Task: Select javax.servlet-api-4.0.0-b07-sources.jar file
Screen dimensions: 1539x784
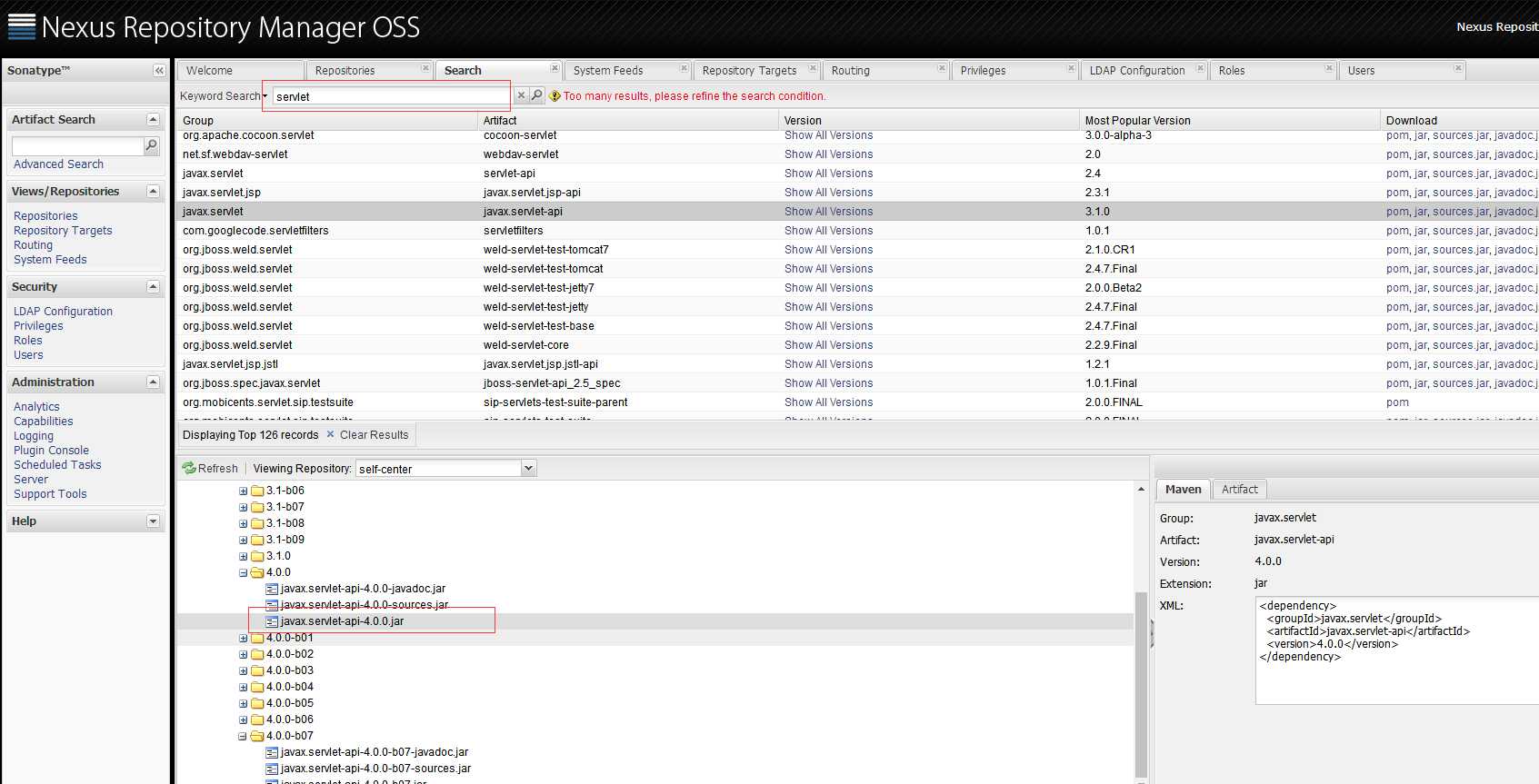Action: click(375, 769)
